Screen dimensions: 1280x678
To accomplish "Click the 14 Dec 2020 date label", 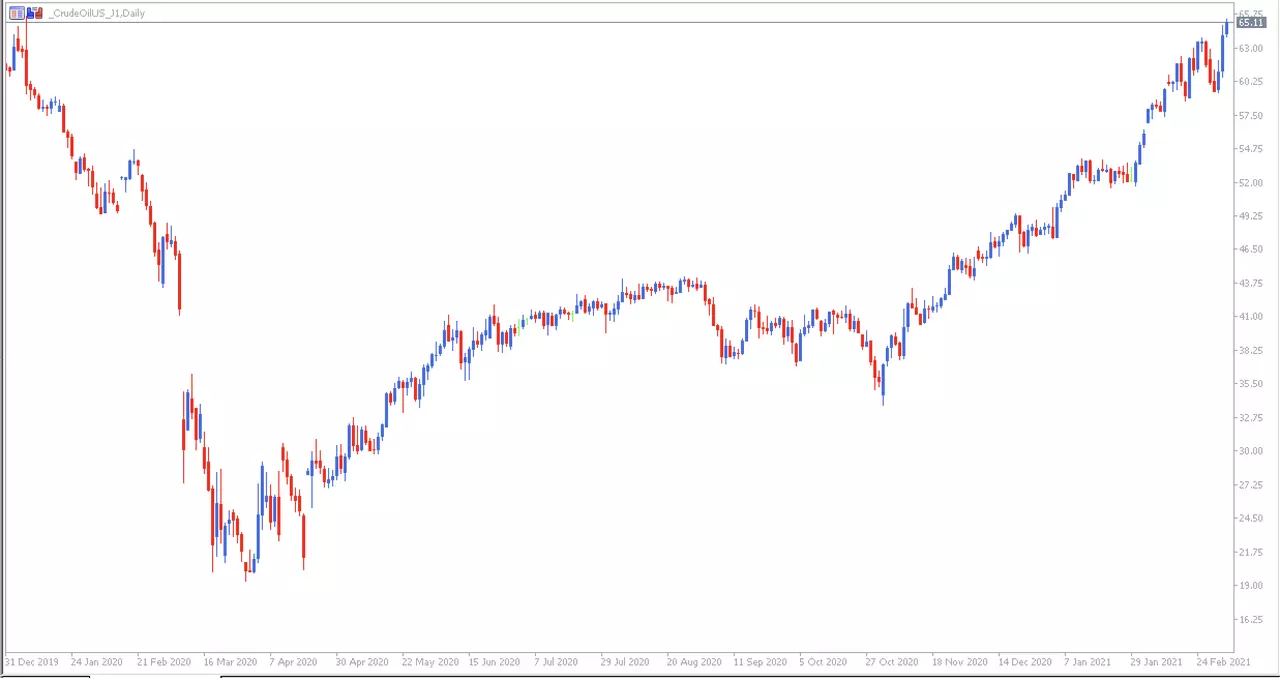I will [x=1024, y=662].
